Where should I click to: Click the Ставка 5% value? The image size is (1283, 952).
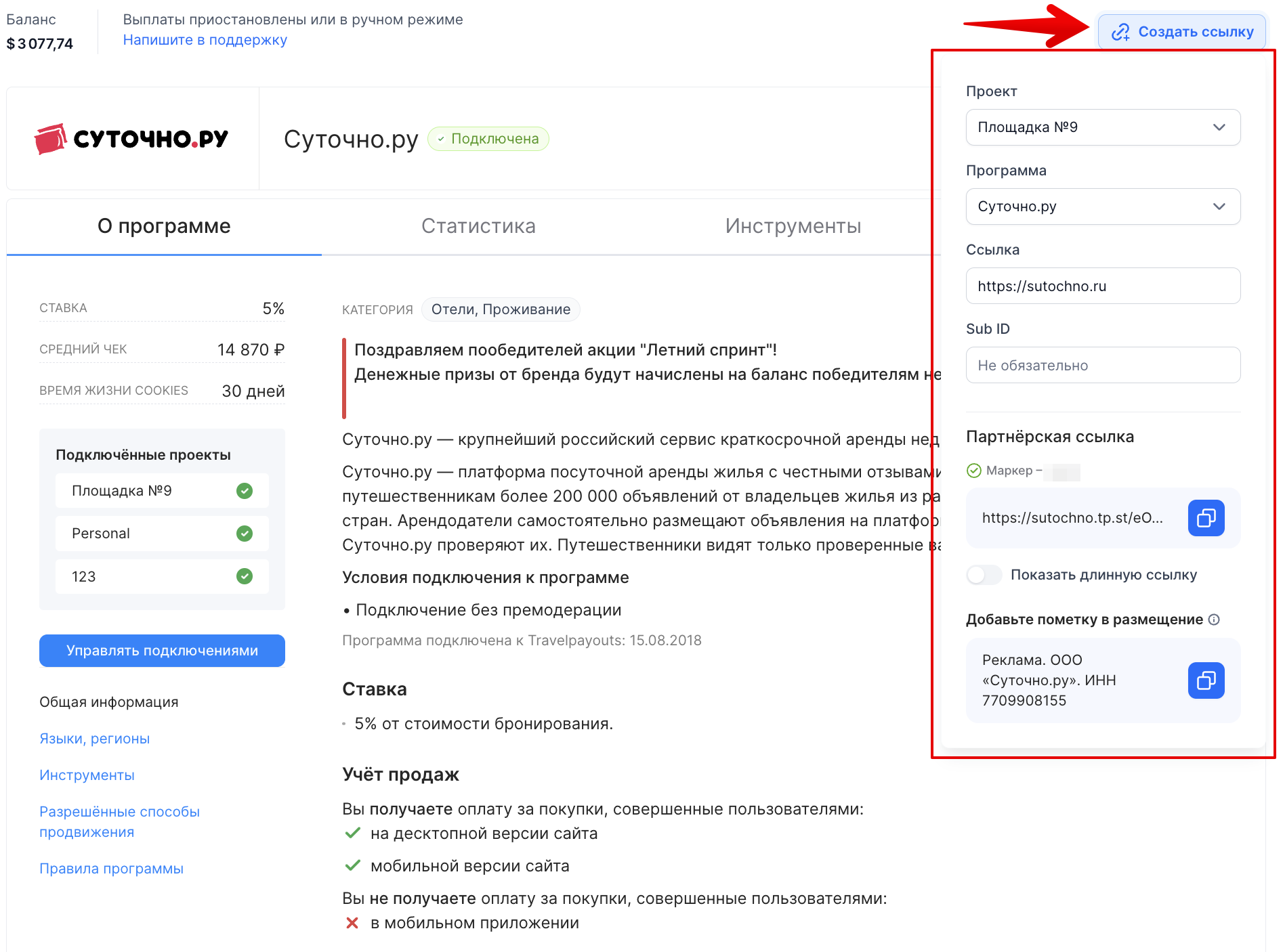click(x=273, y=309)
